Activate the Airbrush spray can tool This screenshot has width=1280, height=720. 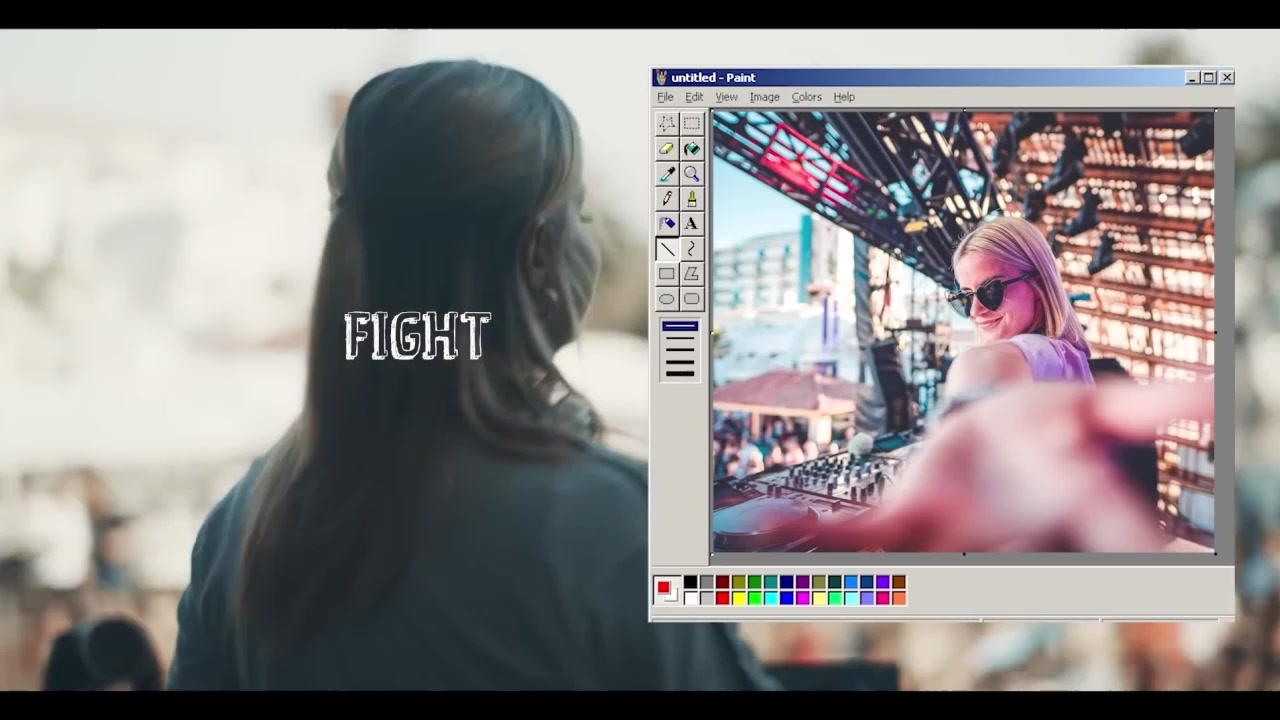click(666, 223)
